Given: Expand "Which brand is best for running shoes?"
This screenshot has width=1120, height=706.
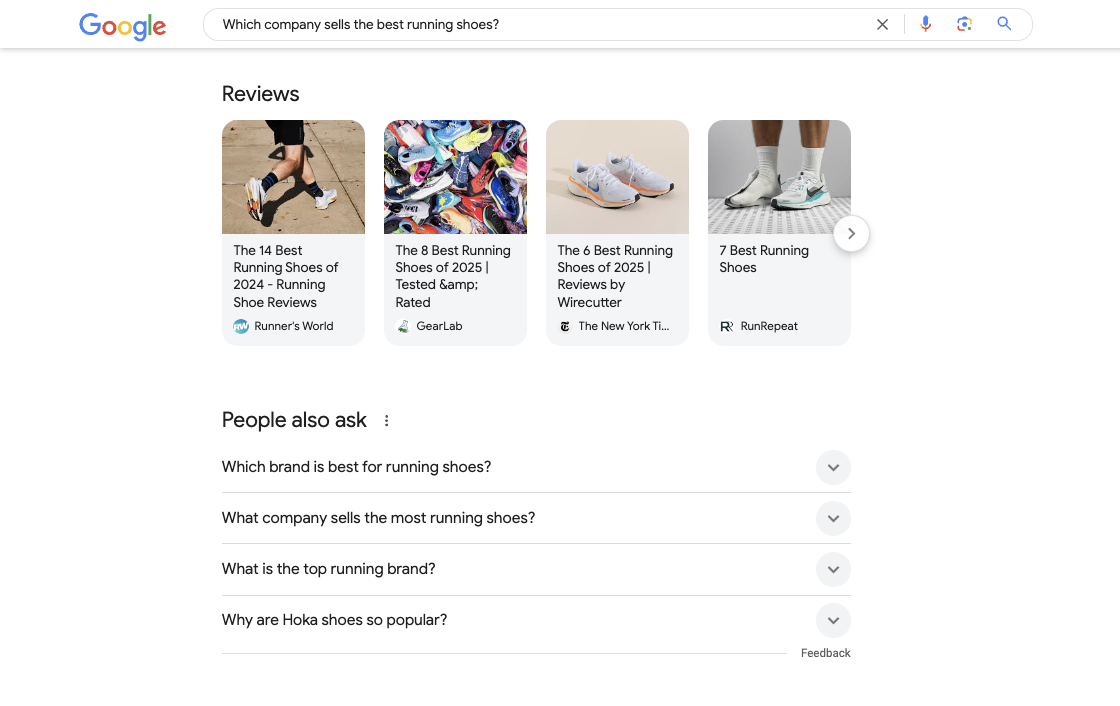Looking at the screenshot, I should pyautogui.click(x=833, y=467).
